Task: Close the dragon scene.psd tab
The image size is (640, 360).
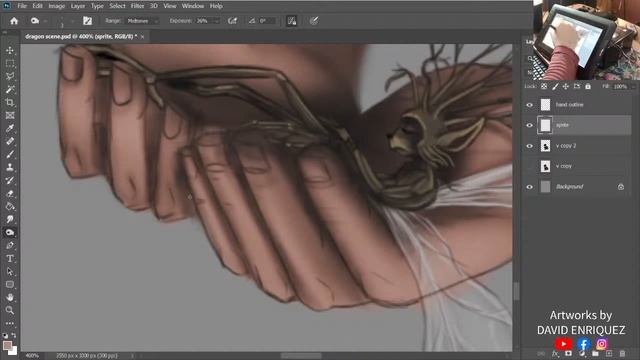Action: [142, 37]
